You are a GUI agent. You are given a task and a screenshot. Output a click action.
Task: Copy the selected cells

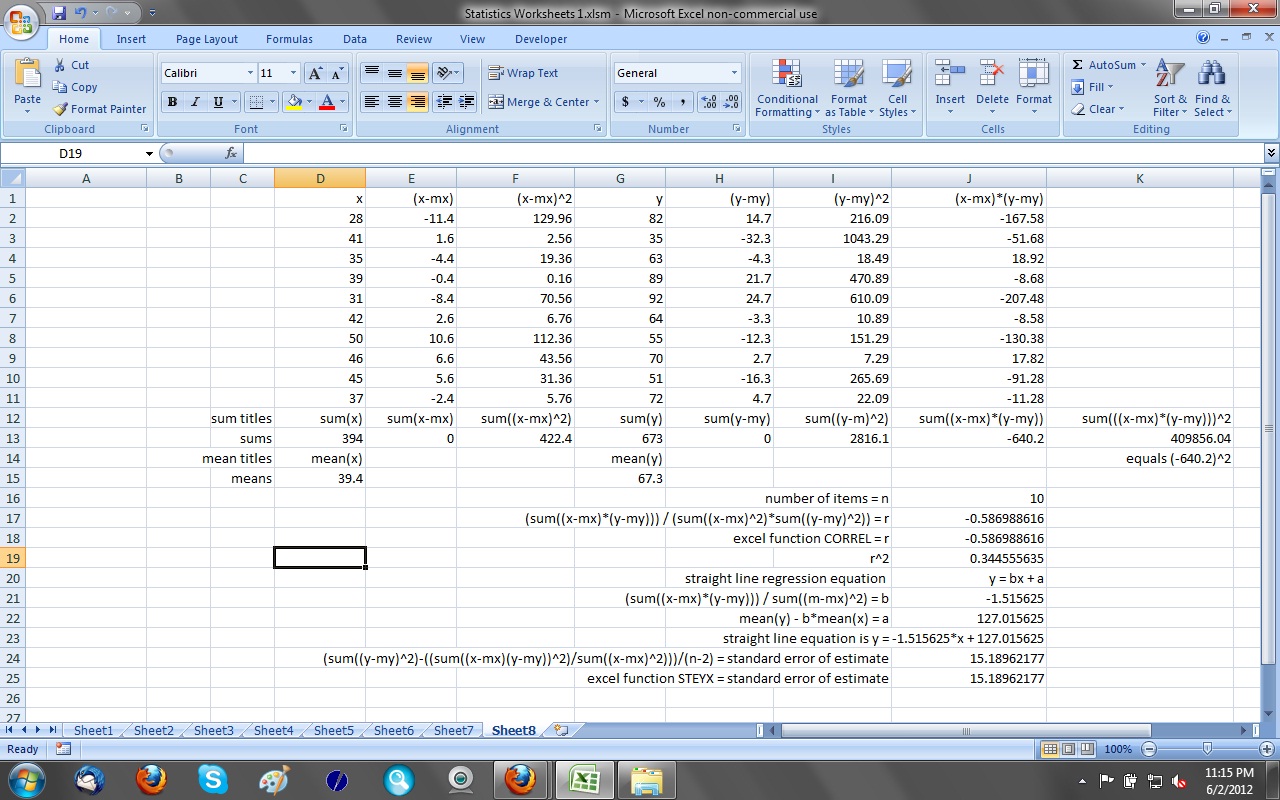75,87
